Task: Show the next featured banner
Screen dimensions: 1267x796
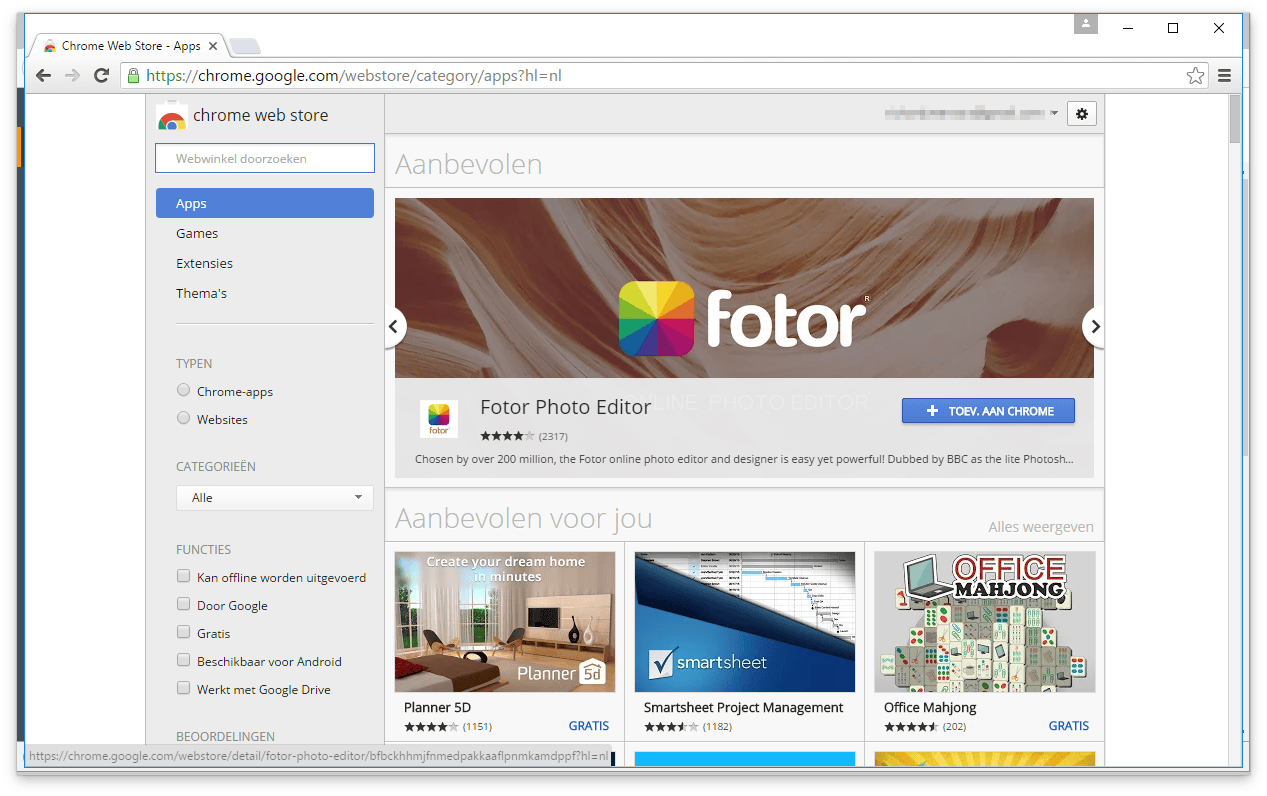Action: (1094, 326)
